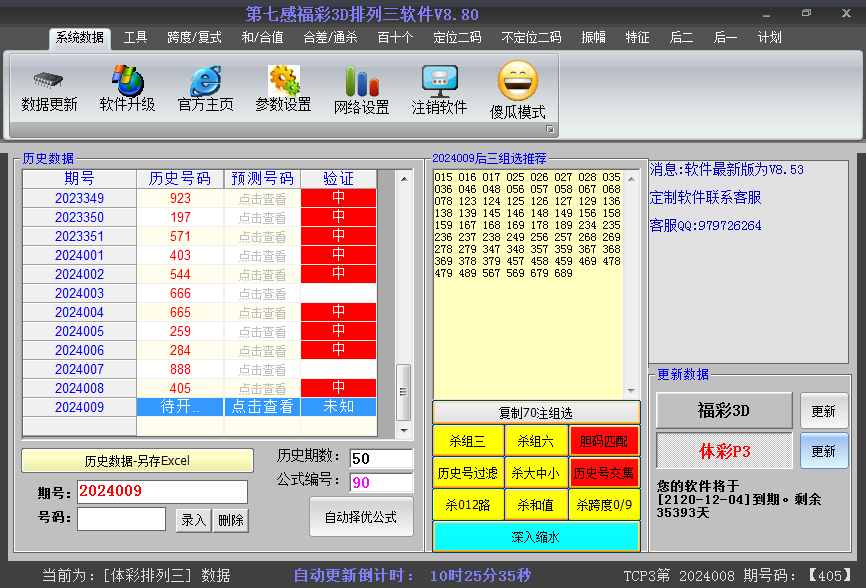Click the 杀跨度0/9 button
Image resolution: width=866 pixels, height=588 pixels.
tap(604, 505)
